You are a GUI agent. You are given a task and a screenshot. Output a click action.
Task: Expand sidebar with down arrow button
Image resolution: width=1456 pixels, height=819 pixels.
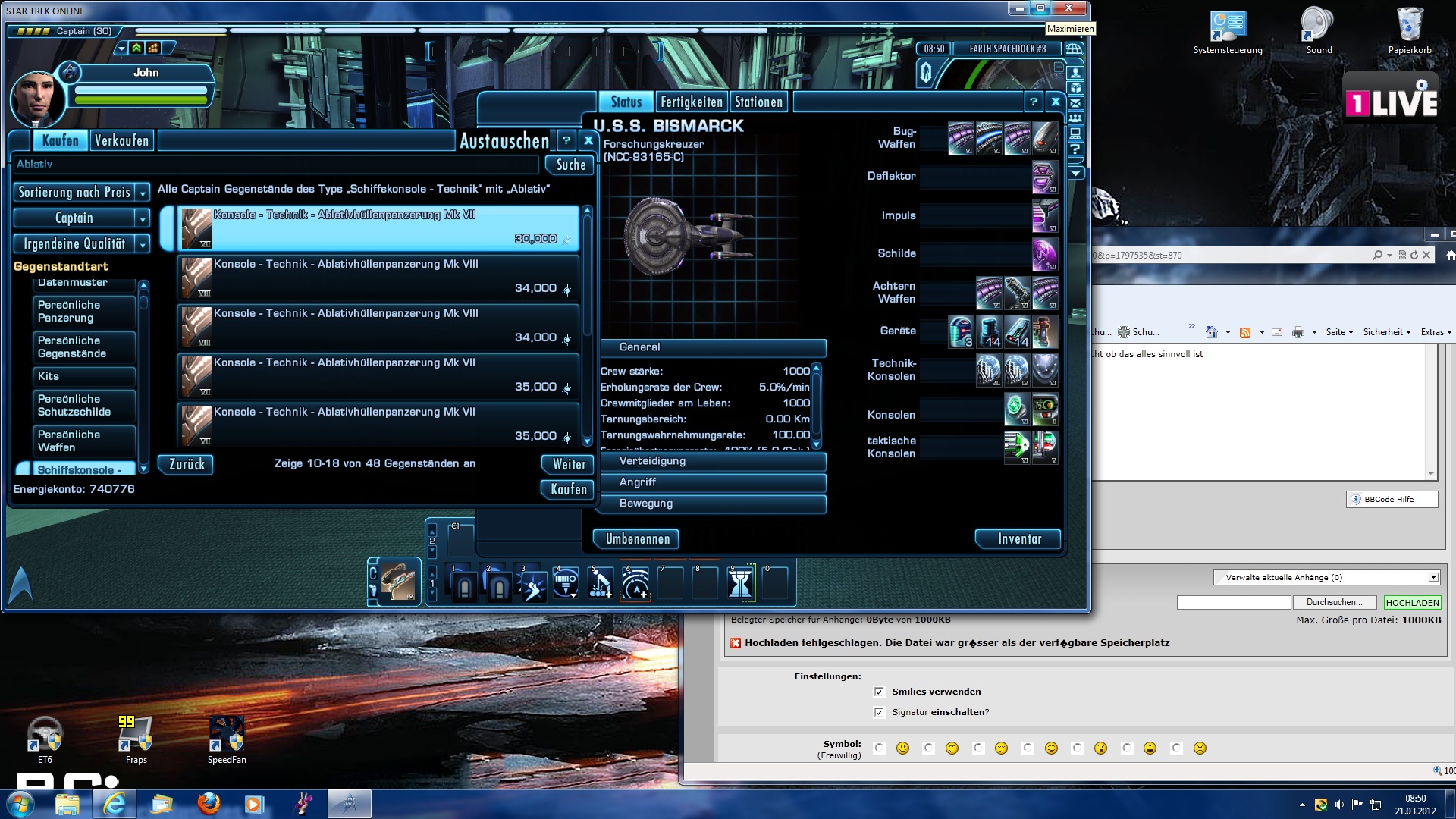(1075, 173)
